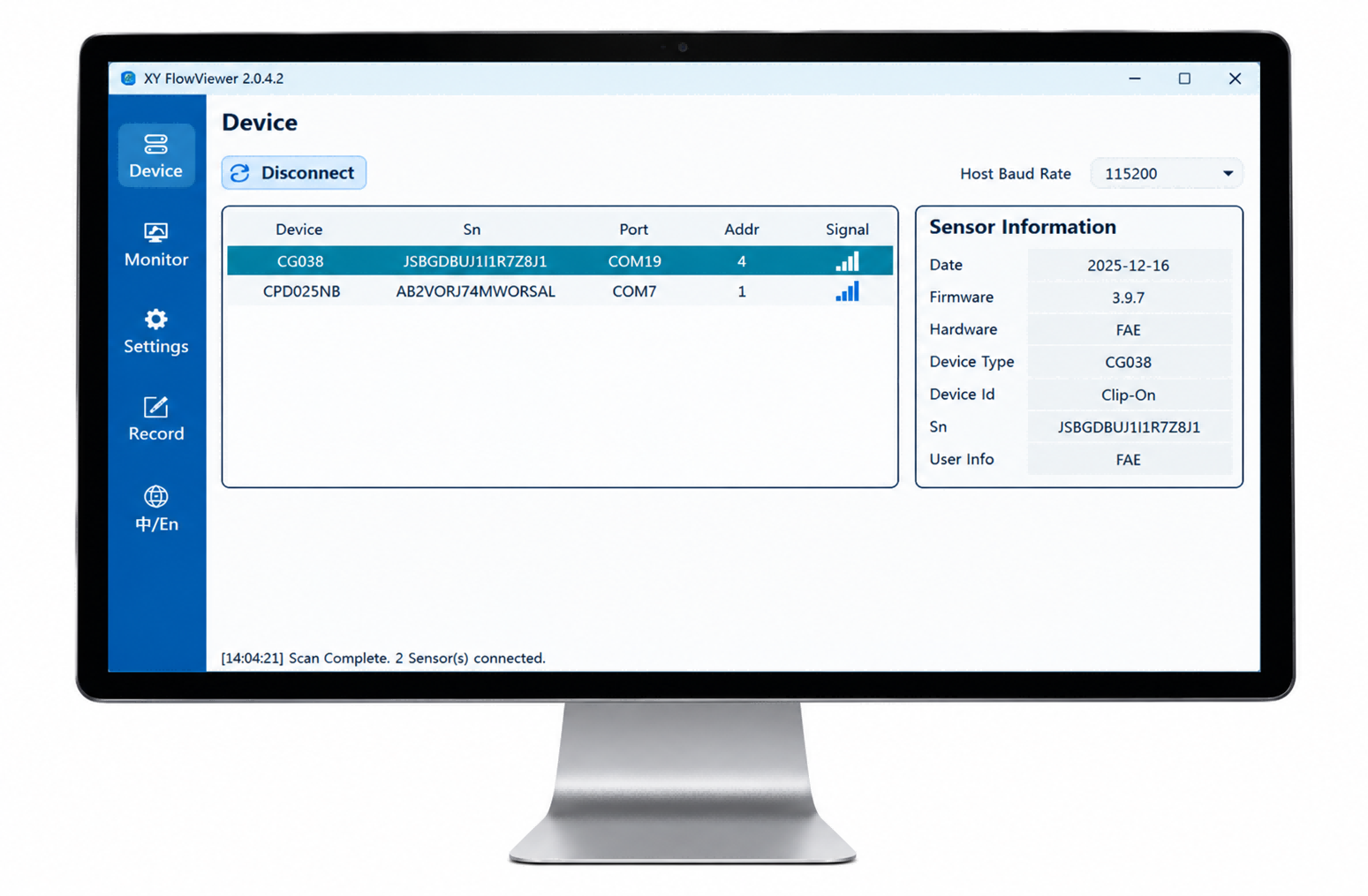Click the XY FlowViewer app logo
Screen dimensions: 1368x896
coord(128,79)
